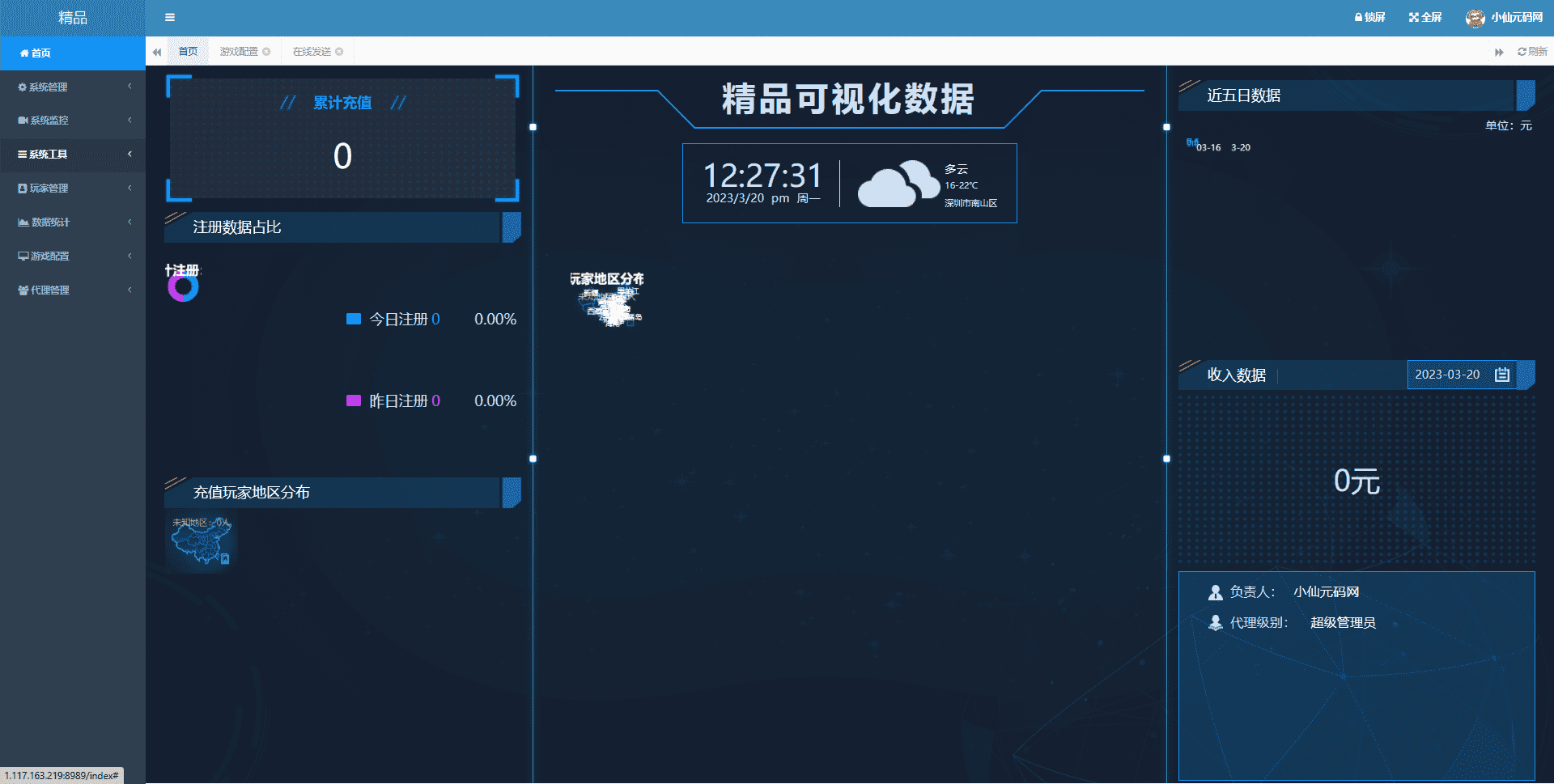Switch to the 首页 tab
Viewport: 1554px width, 784px height.
coord(188,52)
